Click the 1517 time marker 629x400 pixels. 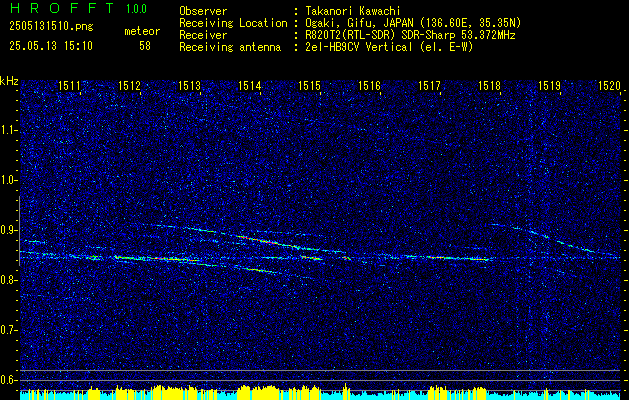pos(429,85)
